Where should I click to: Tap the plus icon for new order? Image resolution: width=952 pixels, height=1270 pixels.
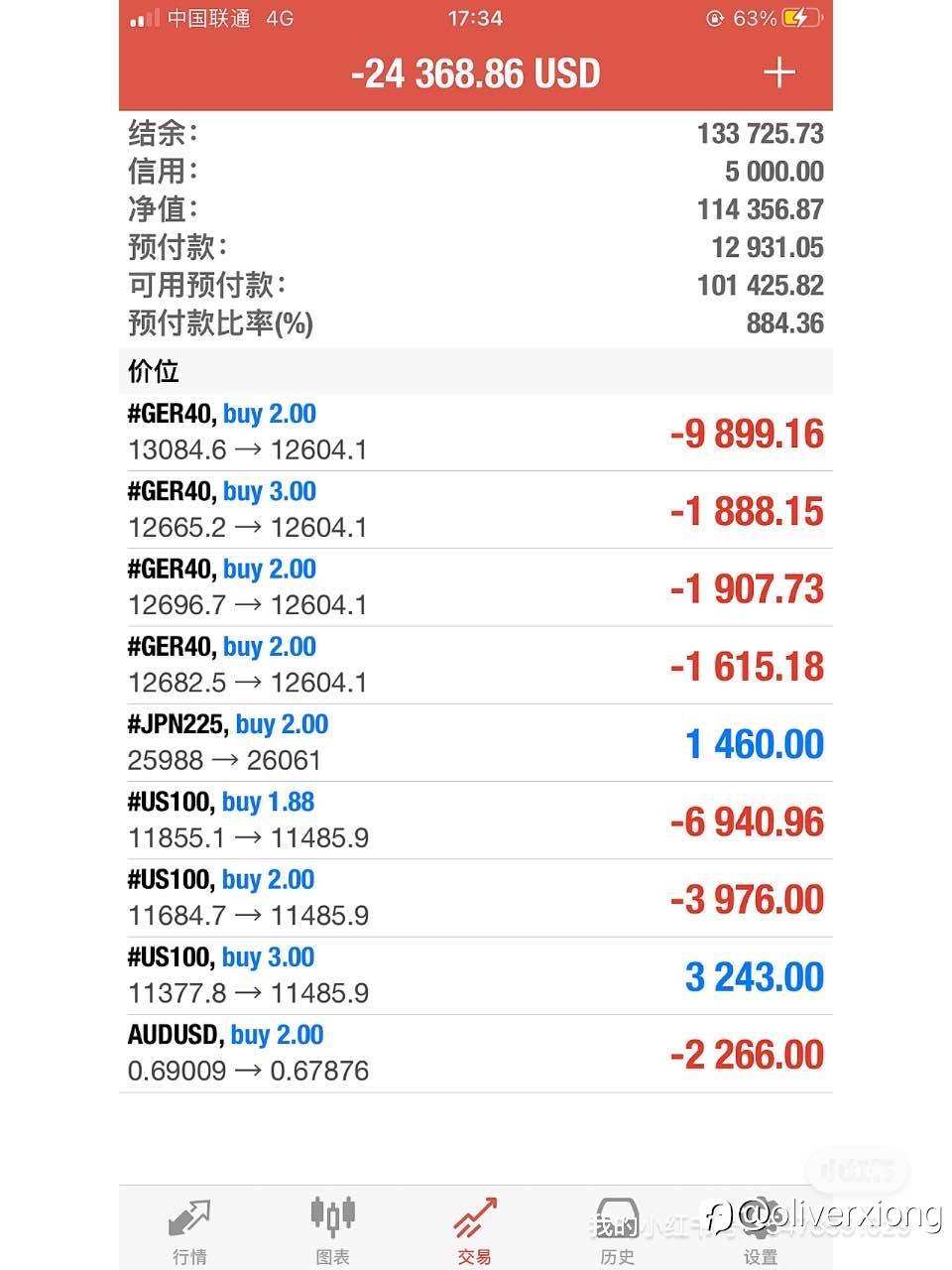pos(778,72)
